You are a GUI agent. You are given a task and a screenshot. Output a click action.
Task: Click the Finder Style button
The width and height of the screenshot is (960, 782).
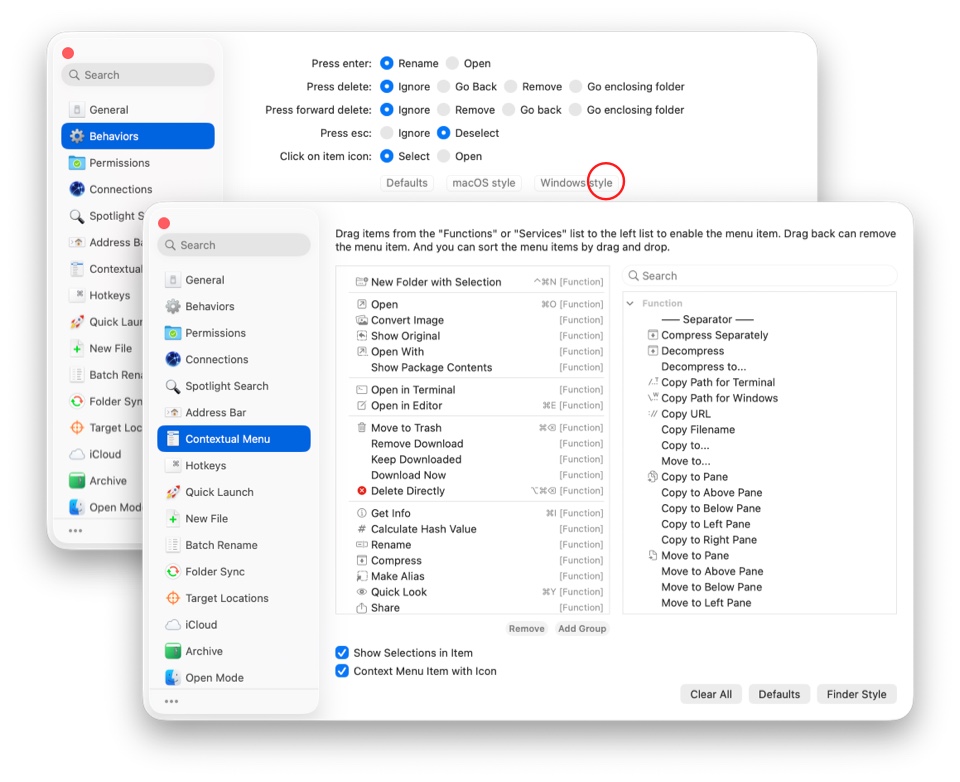pos(856,694)
